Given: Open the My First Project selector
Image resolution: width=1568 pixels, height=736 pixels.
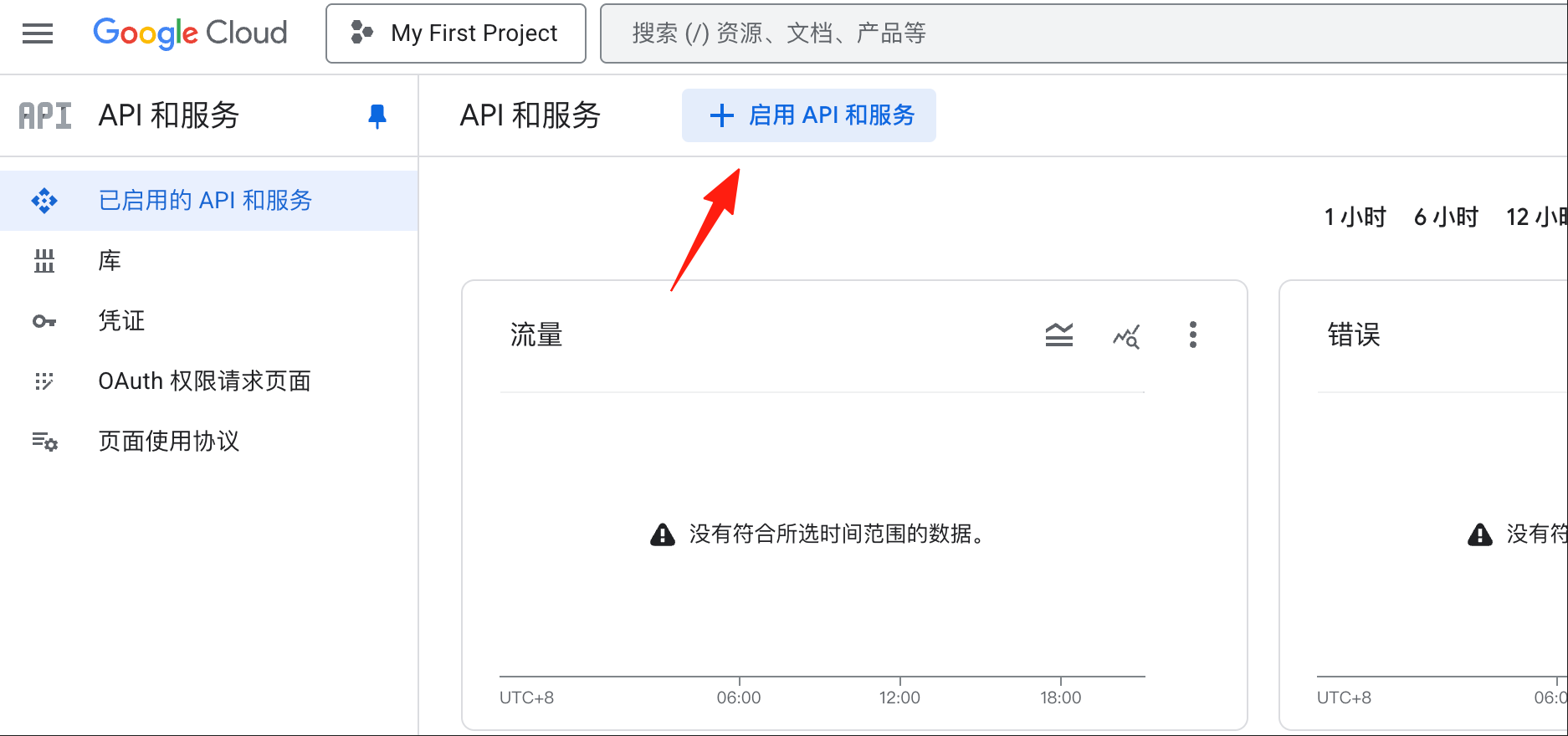Looking at the screenshot, I should [x=456, y=33].
